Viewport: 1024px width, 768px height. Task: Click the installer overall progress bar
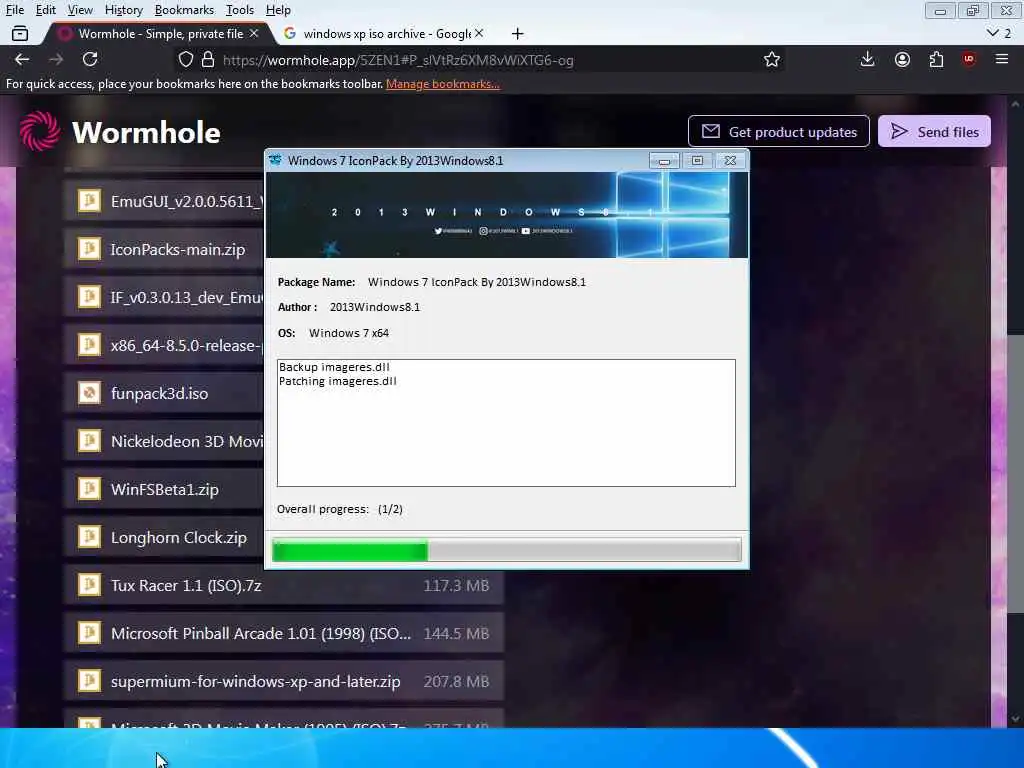point(506,550)
